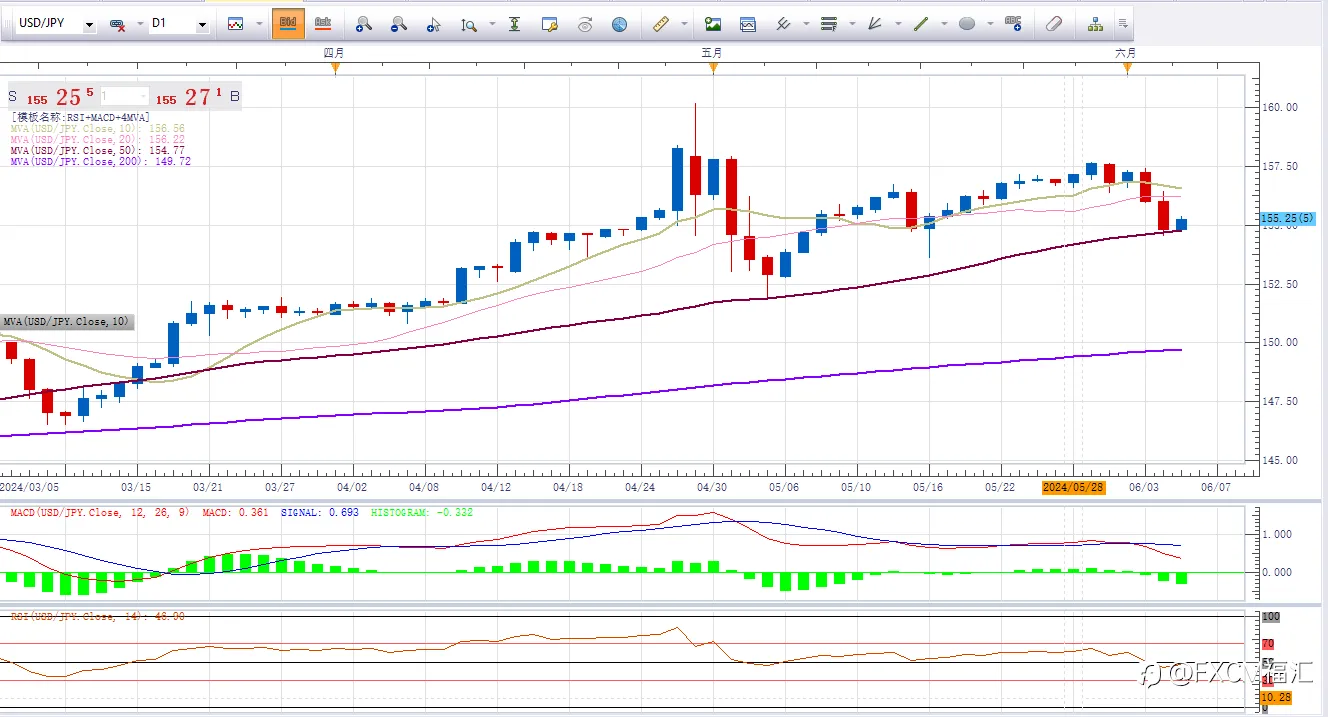The width and height of the screenshot is (1328, 717).
Task: Click the B buy price 155 27.1
Action: coord(197,97)
